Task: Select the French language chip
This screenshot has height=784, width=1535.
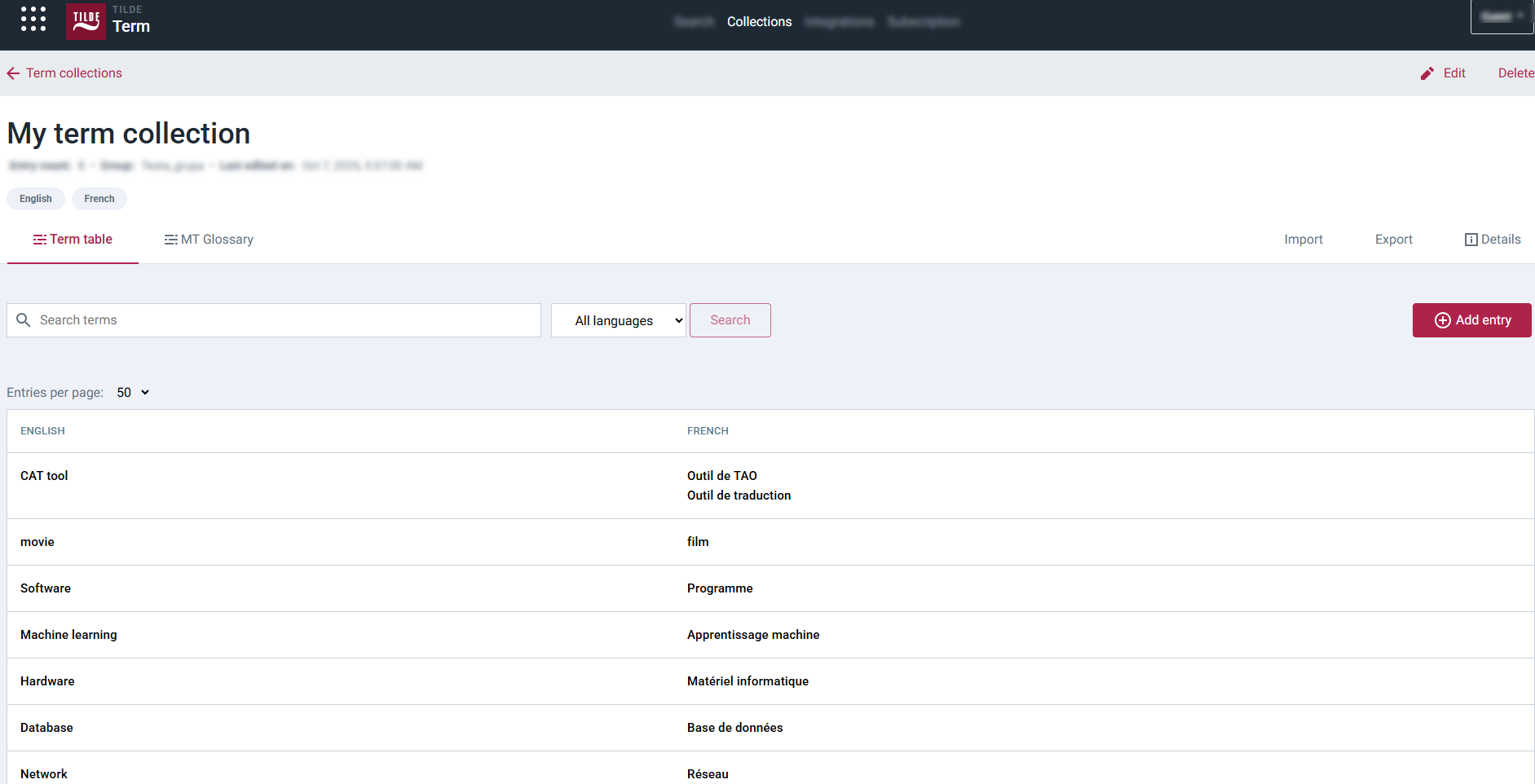Action: coord(99,198)
